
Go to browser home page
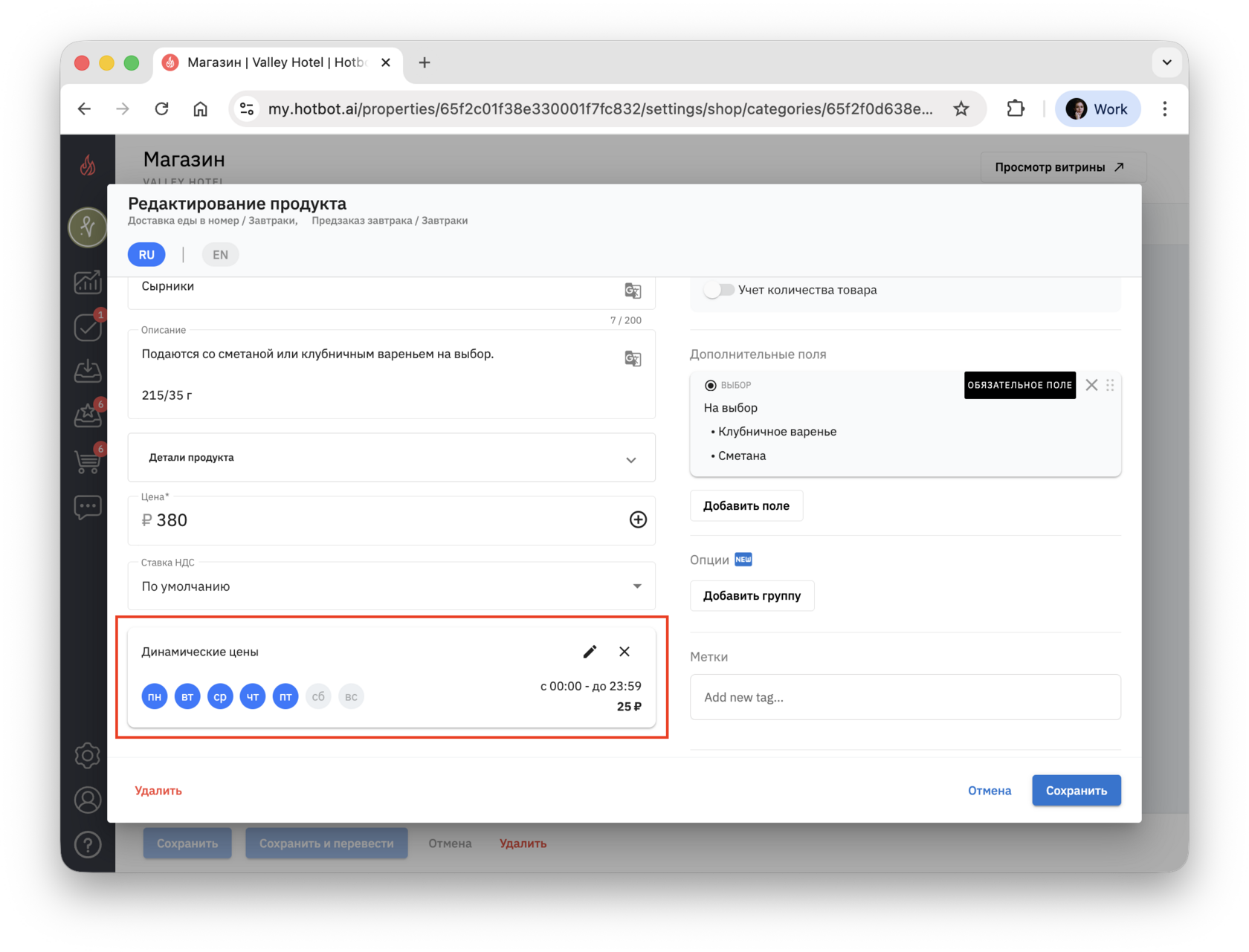point(200,109)
